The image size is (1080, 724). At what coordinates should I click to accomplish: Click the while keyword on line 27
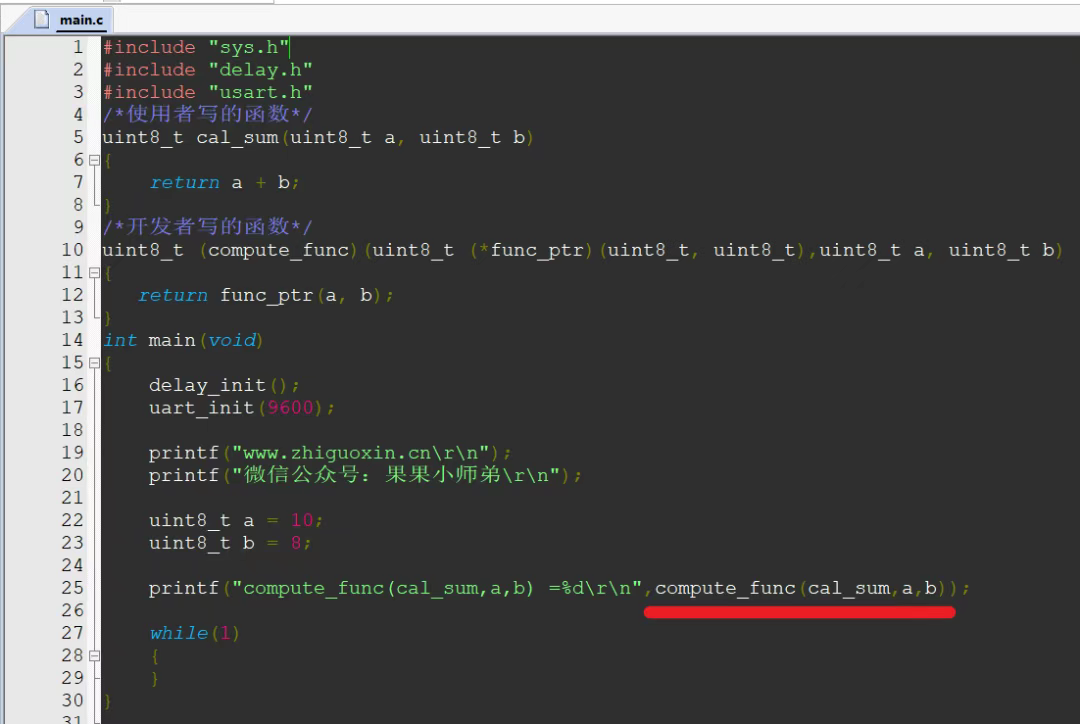click(179, 634)
